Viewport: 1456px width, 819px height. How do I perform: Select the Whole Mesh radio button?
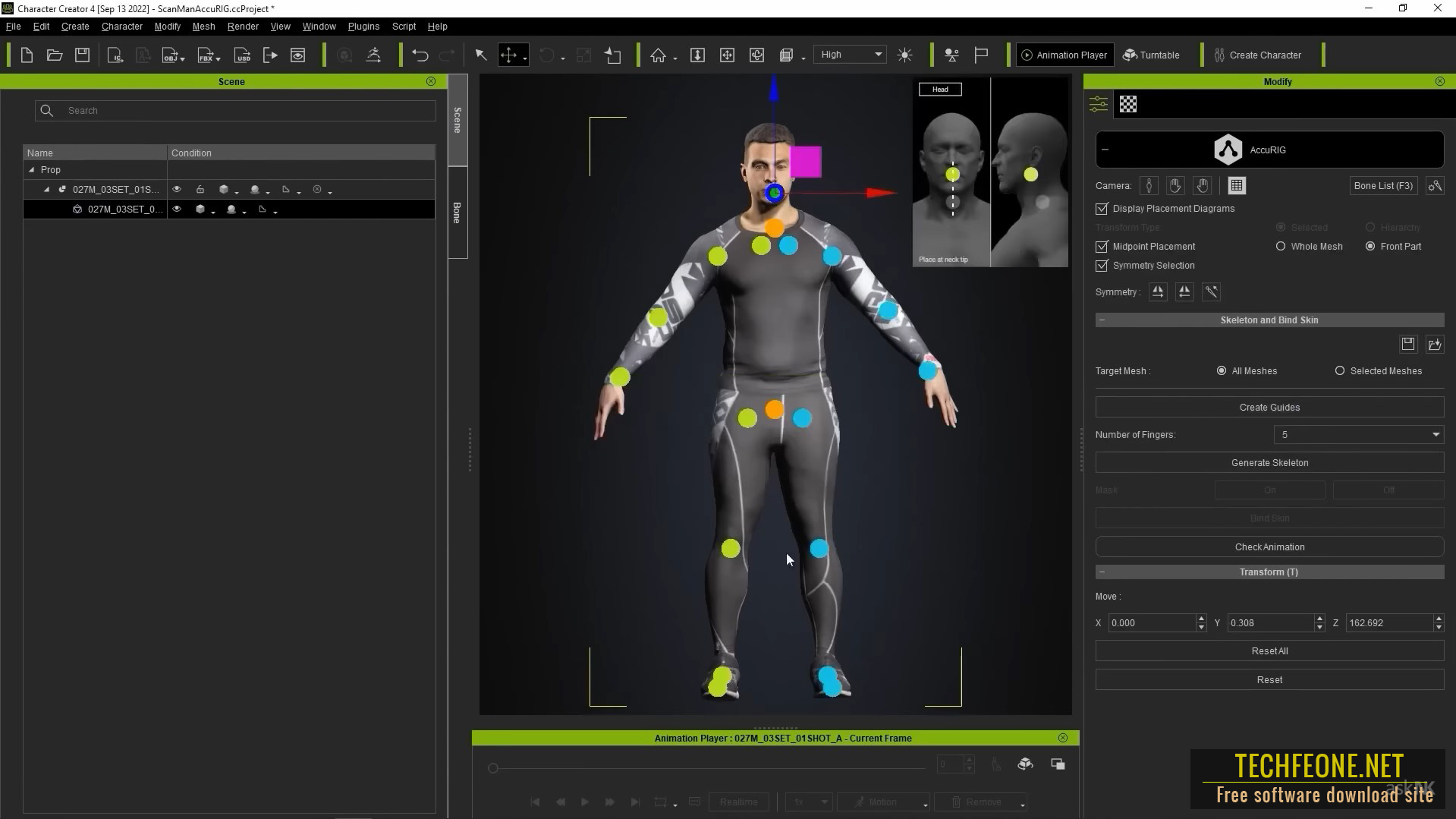pyautogui.click(x=1281, y=246)
